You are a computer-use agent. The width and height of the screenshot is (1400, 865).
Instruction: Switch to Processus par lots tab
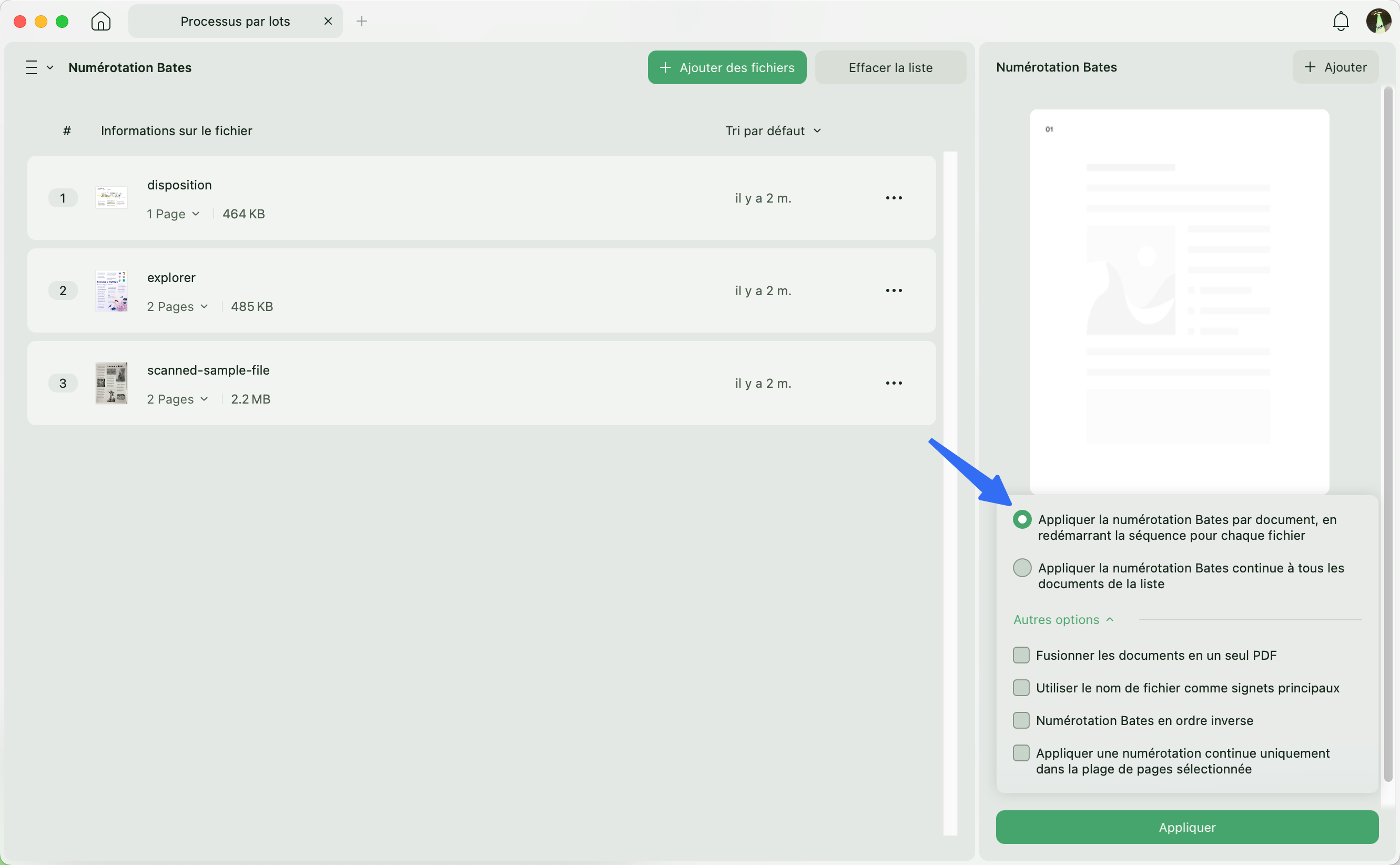[x=235, y=21]
